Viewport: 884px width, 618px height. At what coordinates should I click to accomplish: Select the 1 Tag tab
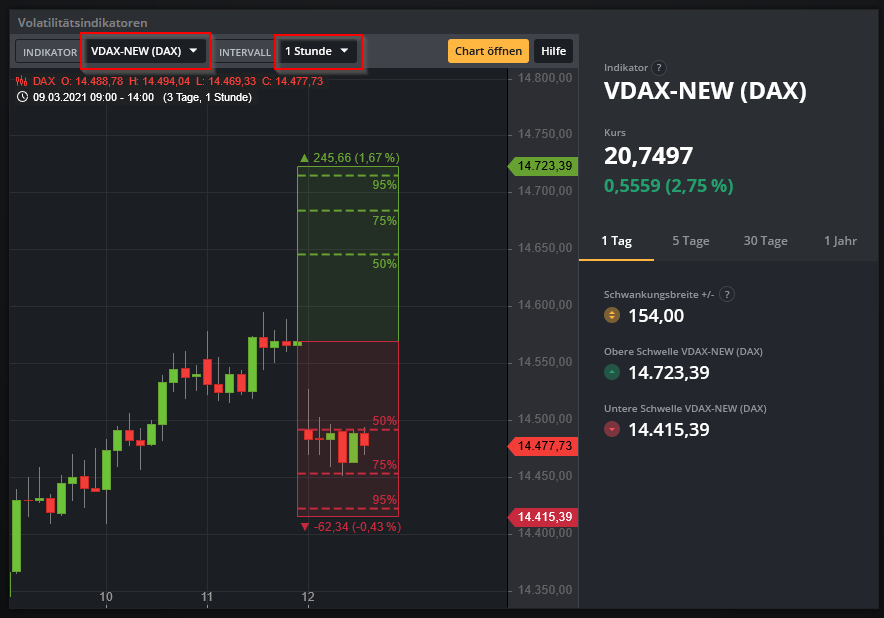click(616, 241)
